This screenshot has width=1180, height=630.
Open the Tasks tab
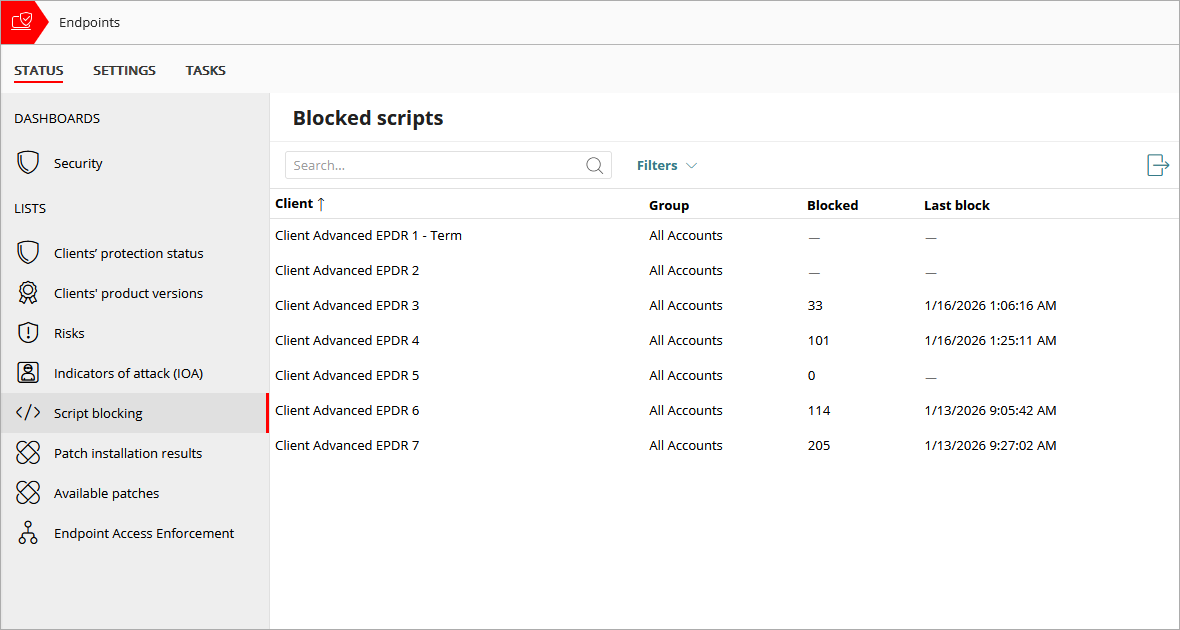point(205,70)
